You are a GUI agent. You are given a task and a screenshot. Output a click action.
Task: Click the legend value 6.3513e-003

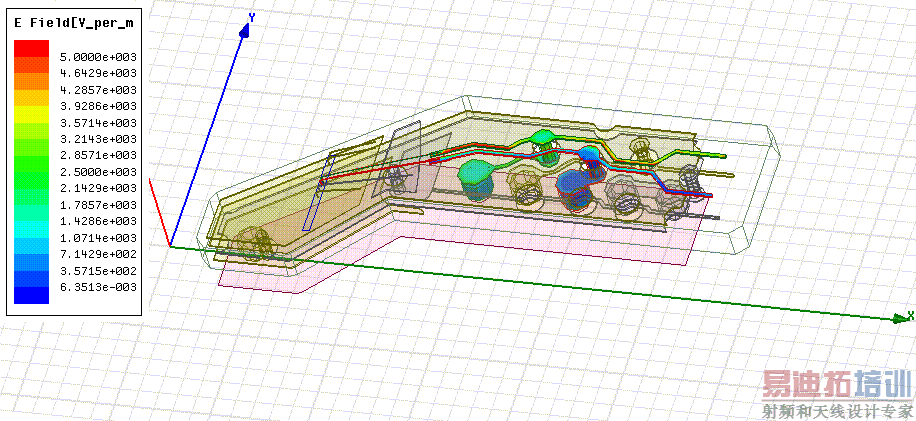click(98, 287)
